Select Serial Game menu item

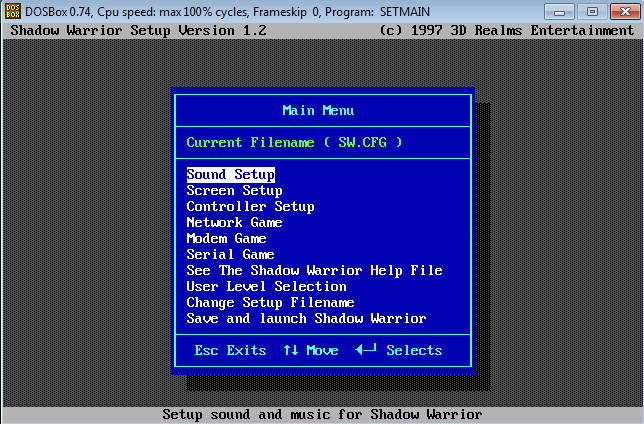point(230,255)
